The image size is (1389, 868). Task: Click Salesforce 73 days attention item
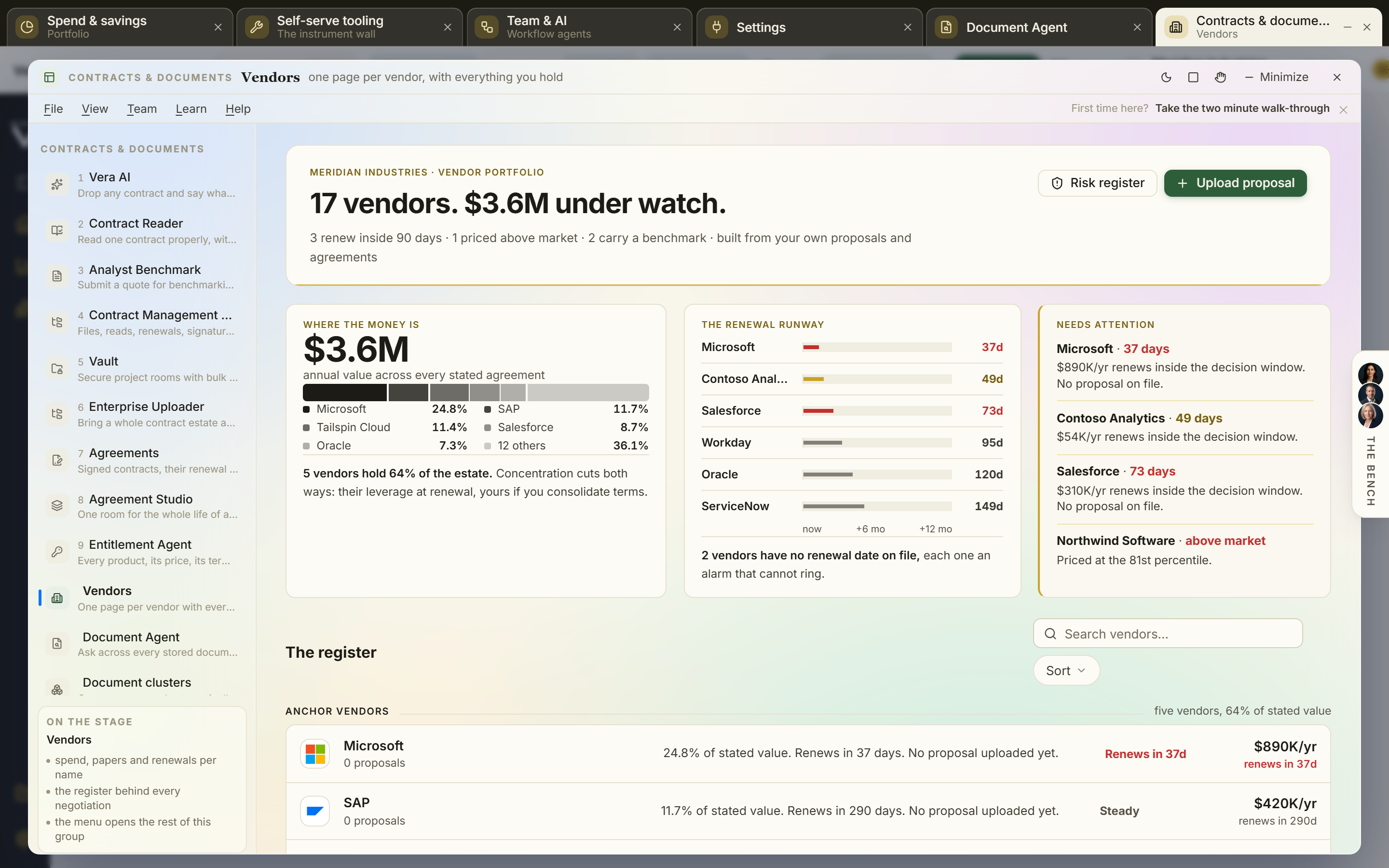point(1185,488)
